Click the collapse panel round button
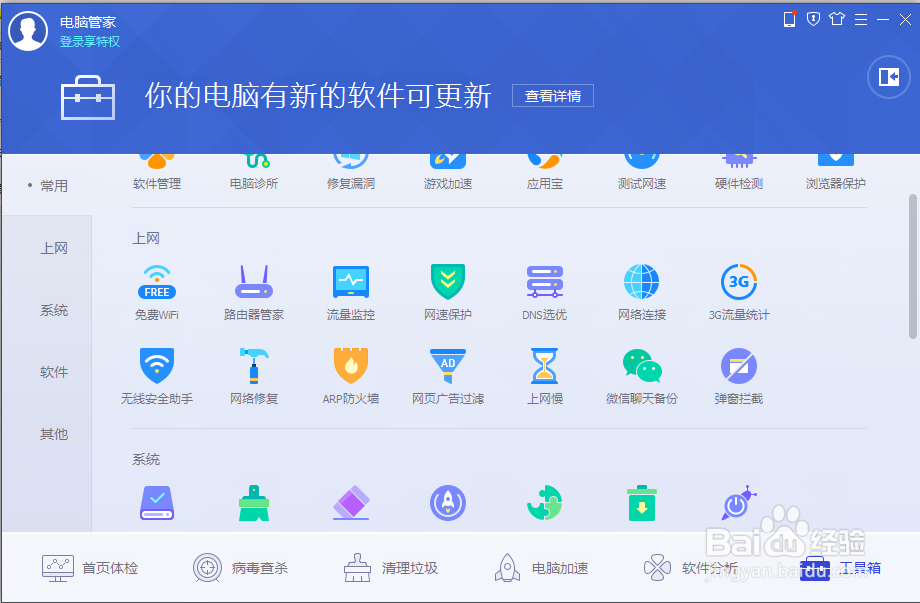Screen dimensions: 920x603 tap(889, 77)
